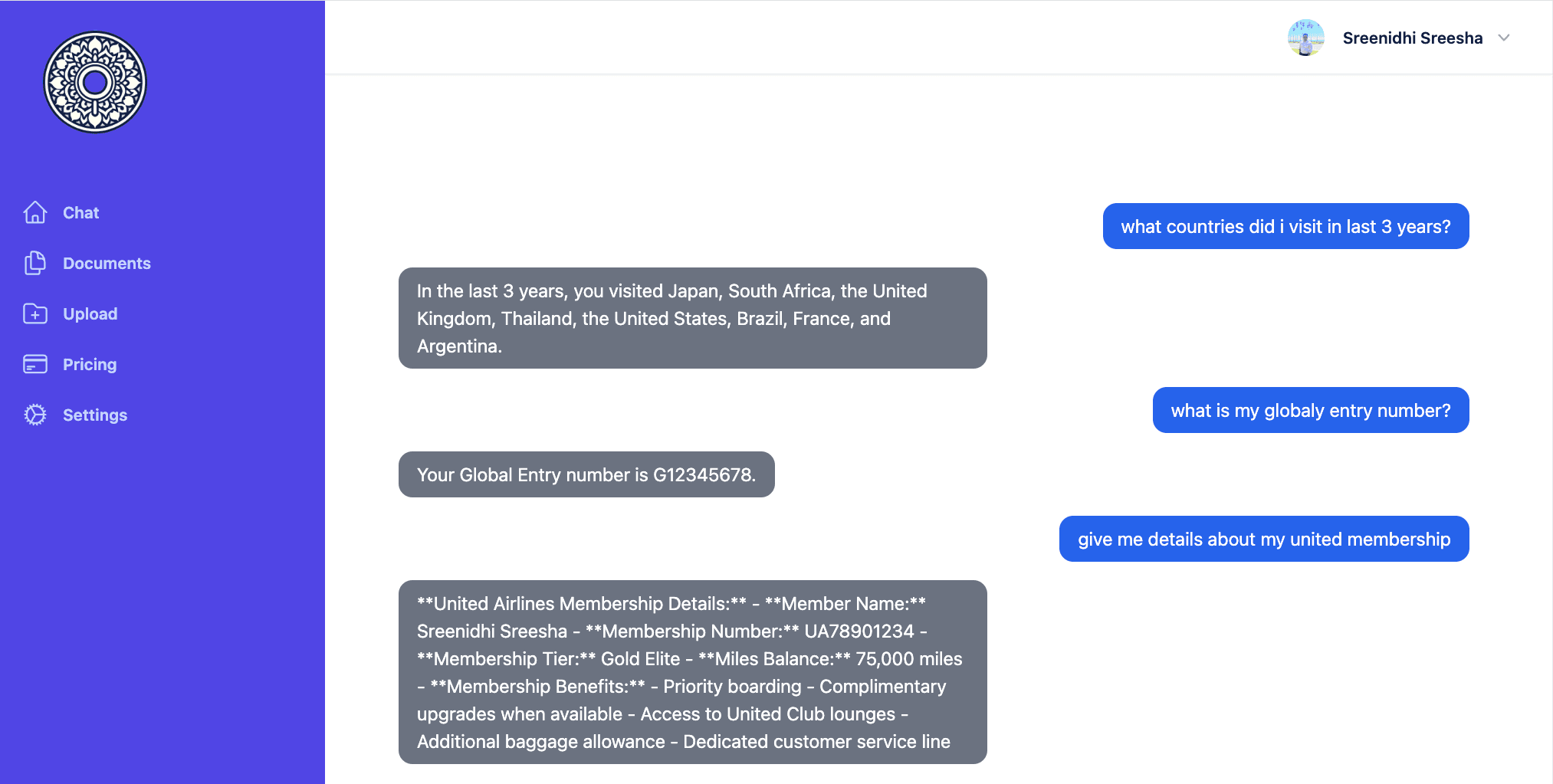This screenshot has height=784, width=1553.
Task: Select the Upload menu label
Action: coord(90,313)
